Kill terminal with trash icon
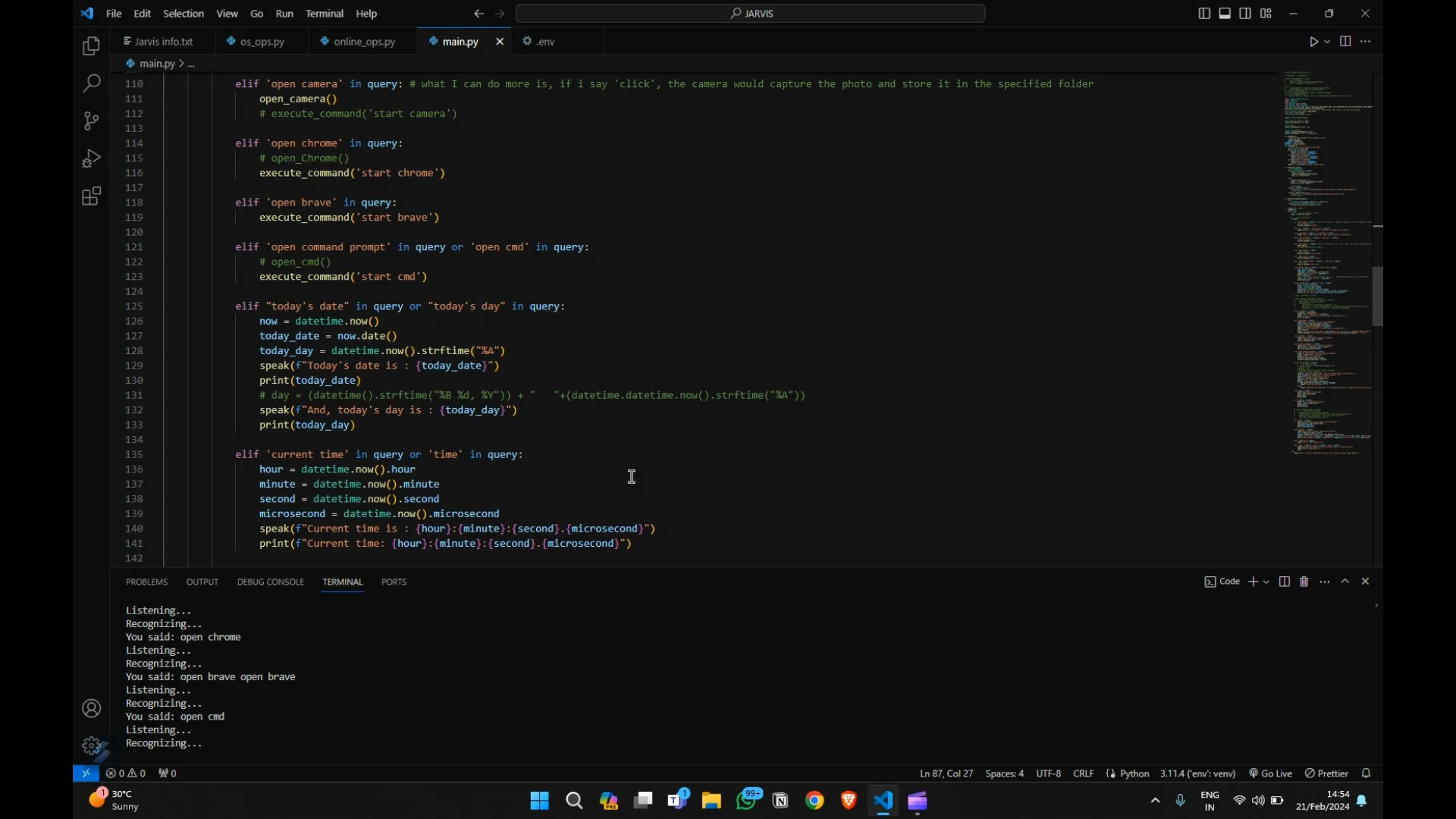The image size is (1456, 819). click(x=1304, y=582)
